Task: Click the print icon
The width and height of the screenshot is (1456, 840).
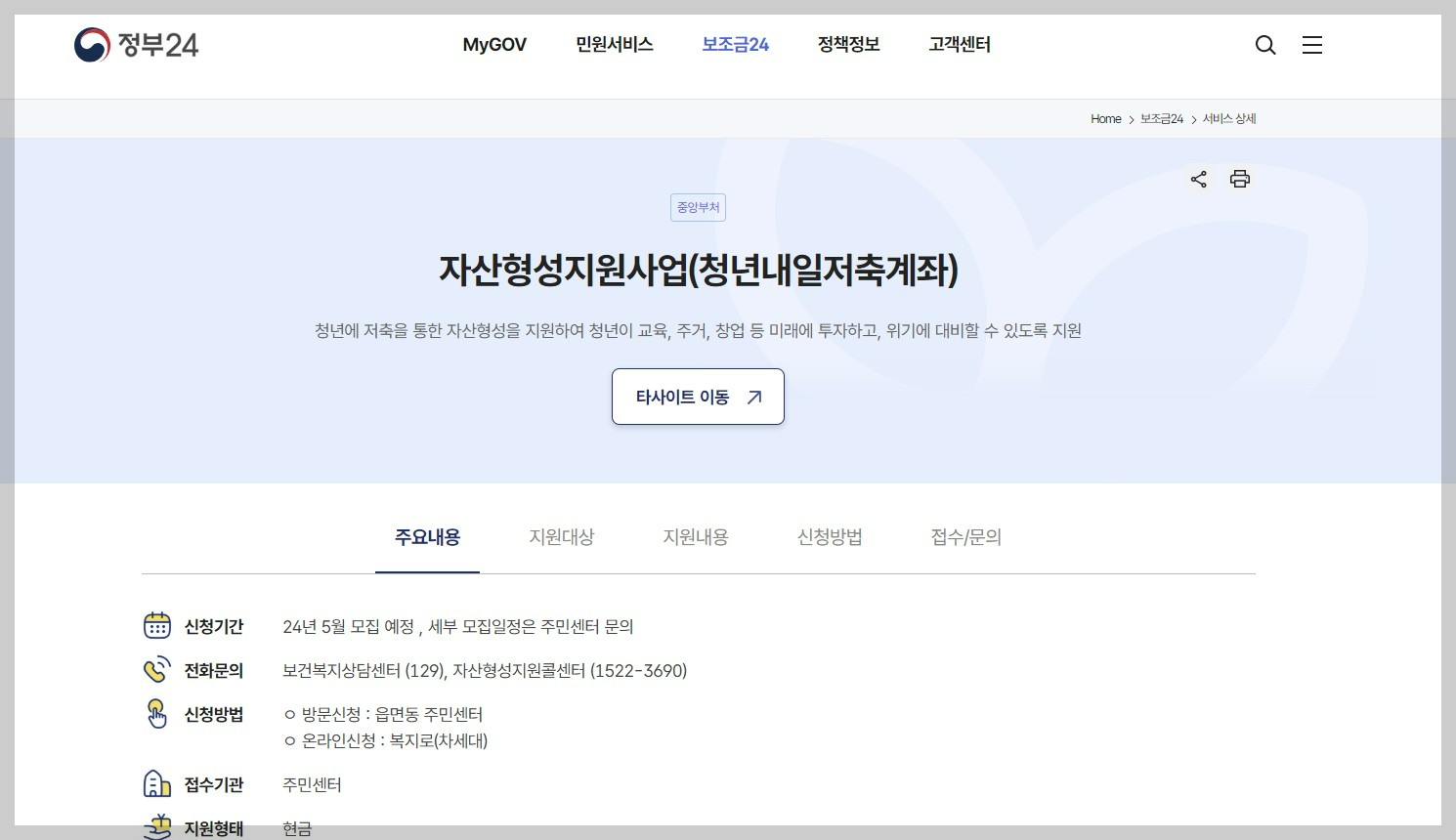Action: tap(1240, 179)
